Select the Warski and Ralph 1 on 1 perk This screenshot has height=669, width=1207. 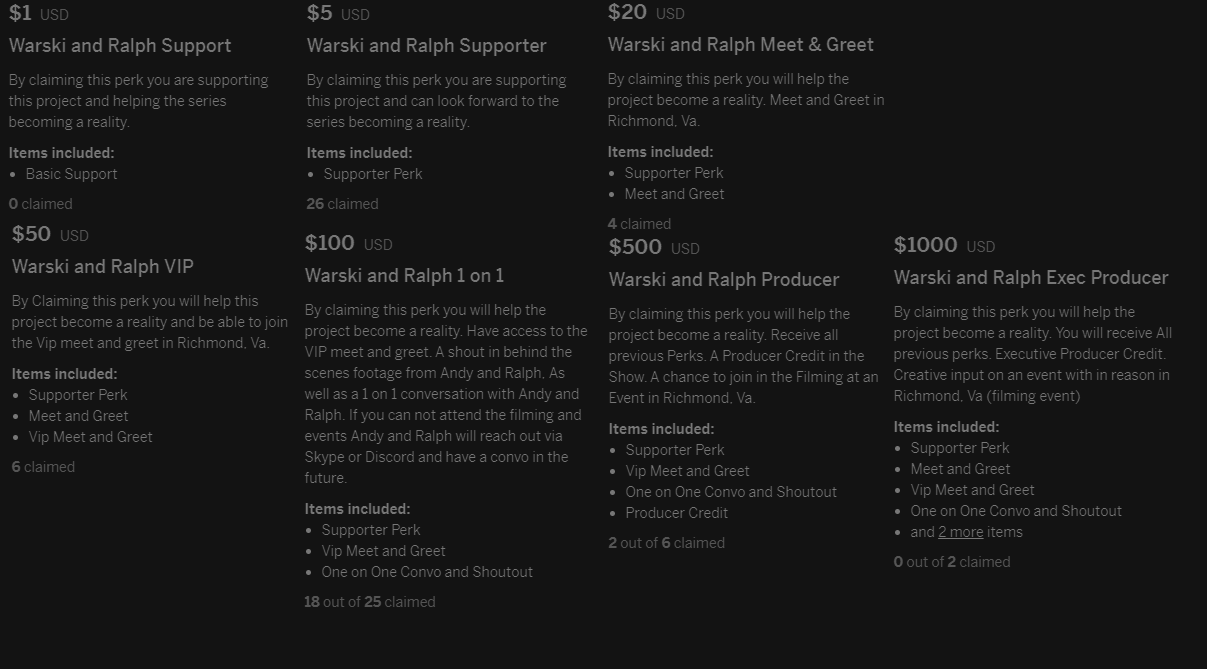pos(405,276)
